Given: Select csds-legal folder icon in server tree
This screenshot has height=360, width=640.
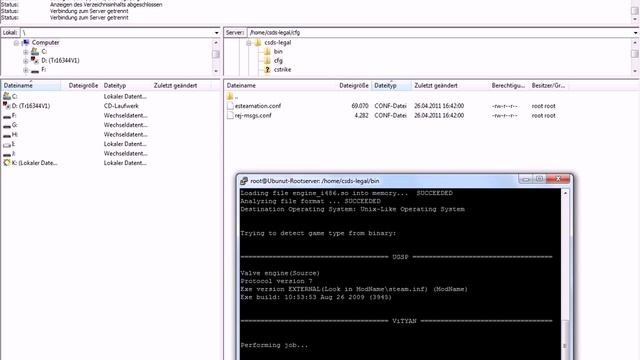Looking at the screenshot, I should [x=258, y=42].
